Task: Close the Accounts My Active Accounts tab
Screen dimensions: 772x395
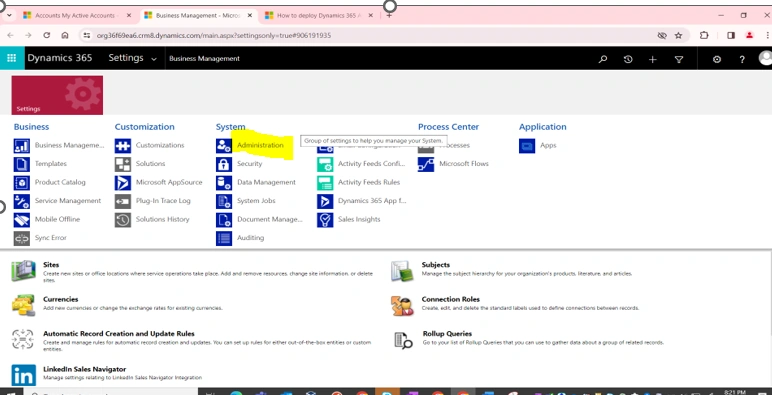Action: coord(129,16)
